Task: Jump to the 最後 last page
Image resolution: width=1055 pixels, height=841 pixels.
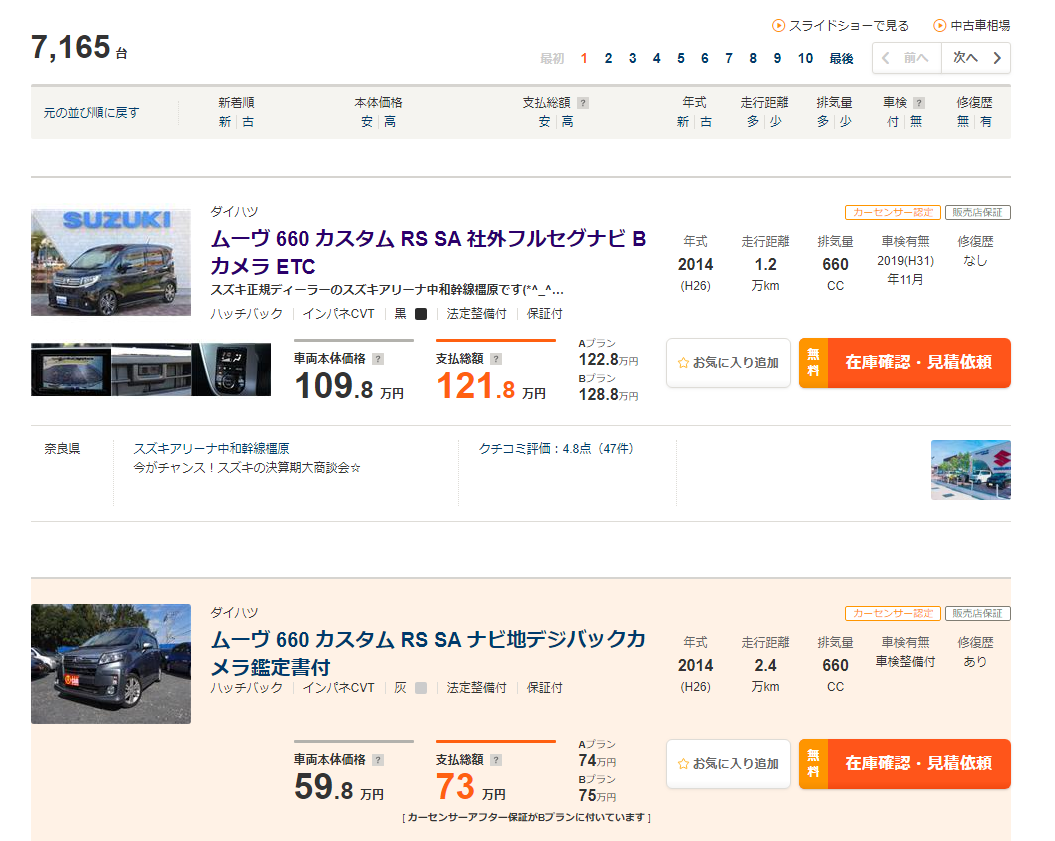Action: tap(841, 59)
